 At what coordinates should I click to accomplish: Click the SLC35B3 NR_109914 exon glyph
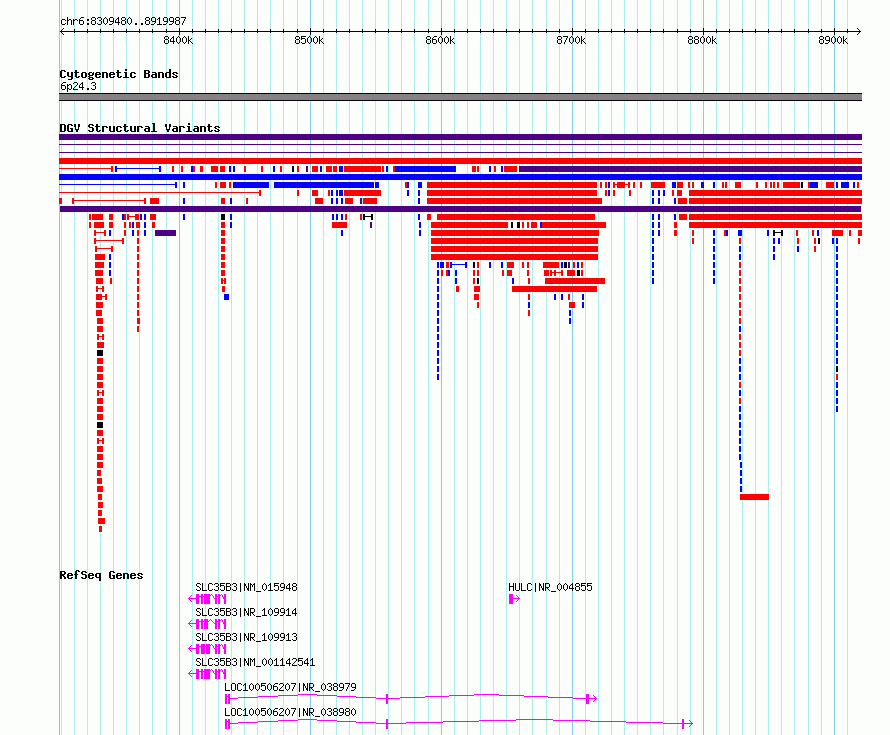click(x=207, y=624)
